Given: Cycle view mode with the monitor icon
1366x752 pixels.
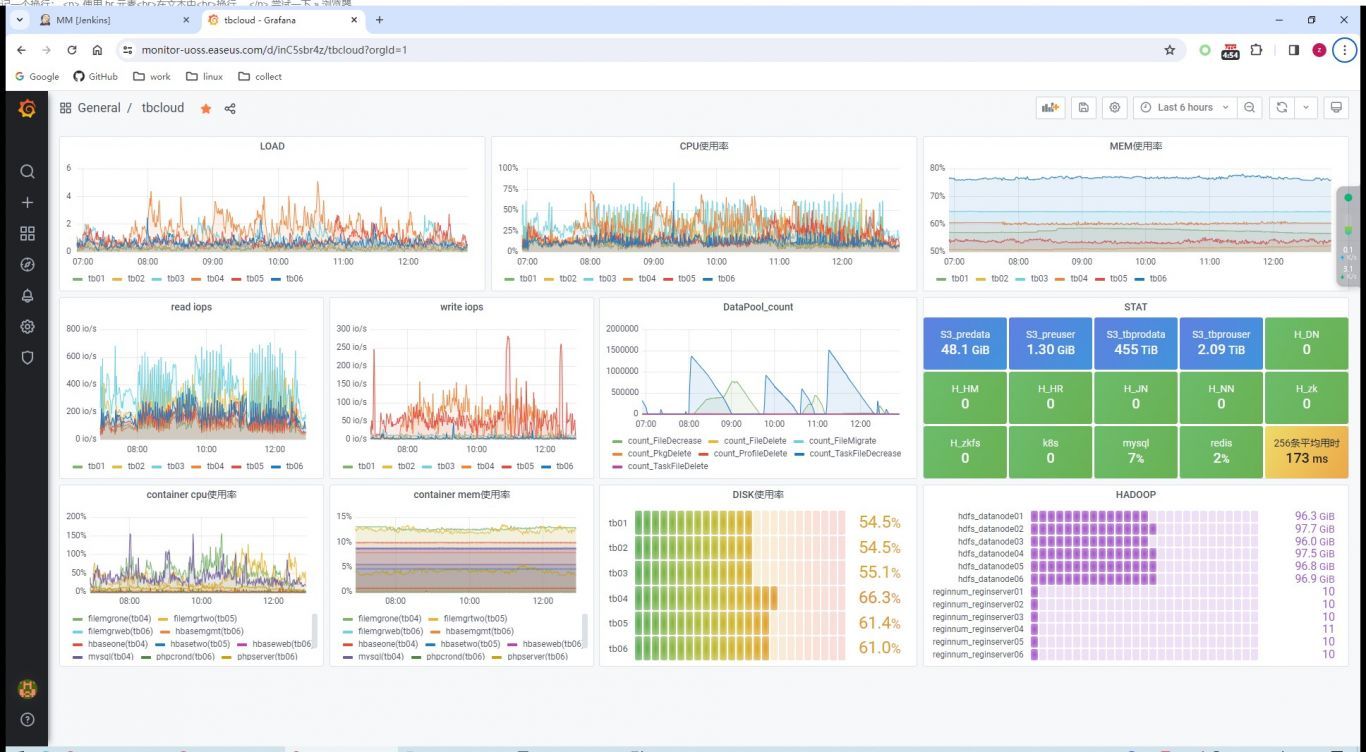Looking at the screenshot, I should pyautogui.click(x=1335, y=108).
